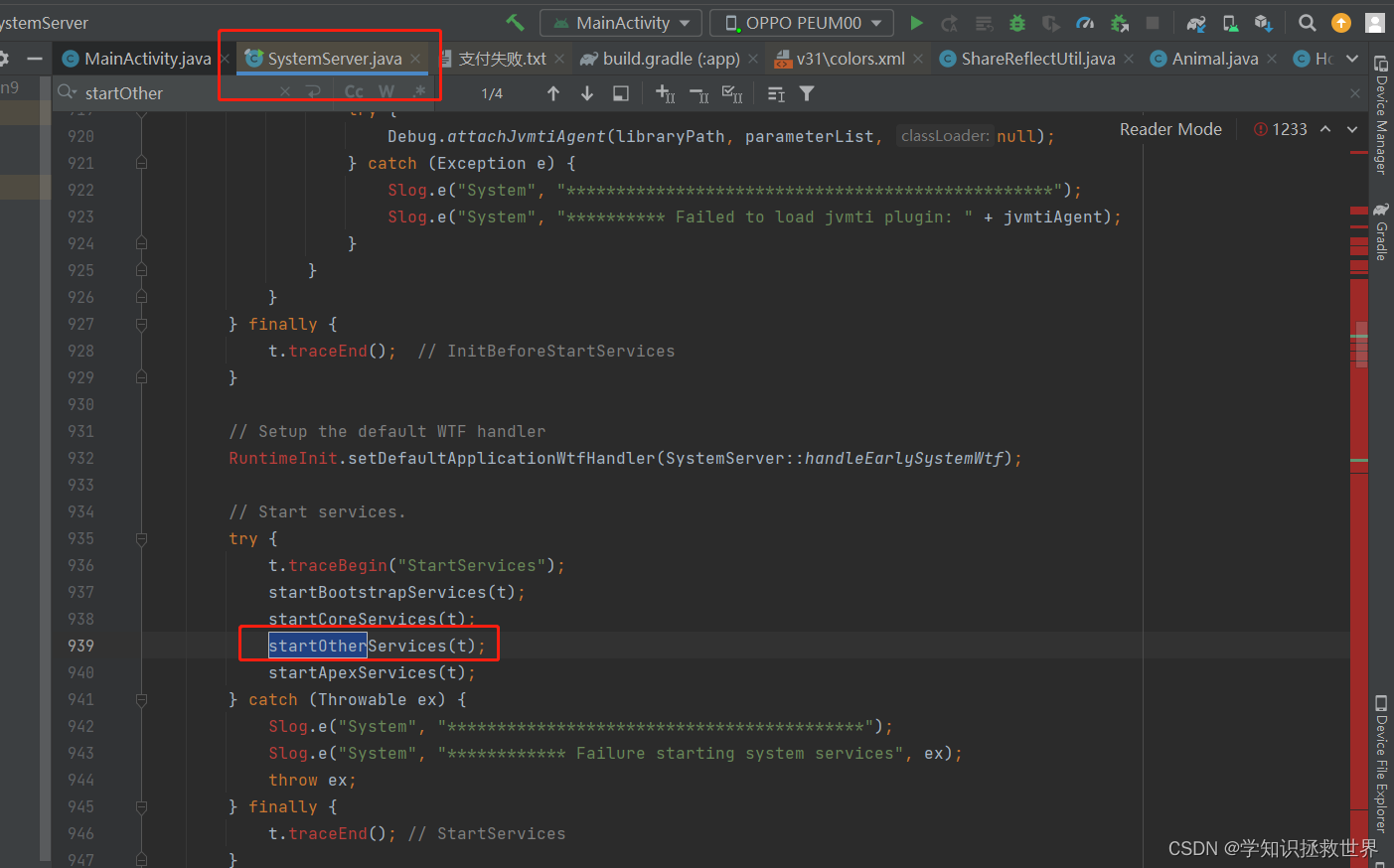This screenshot has width=1394, height=868.
Task: Close the SystemServer.java tab
Action: coord(415,59)
